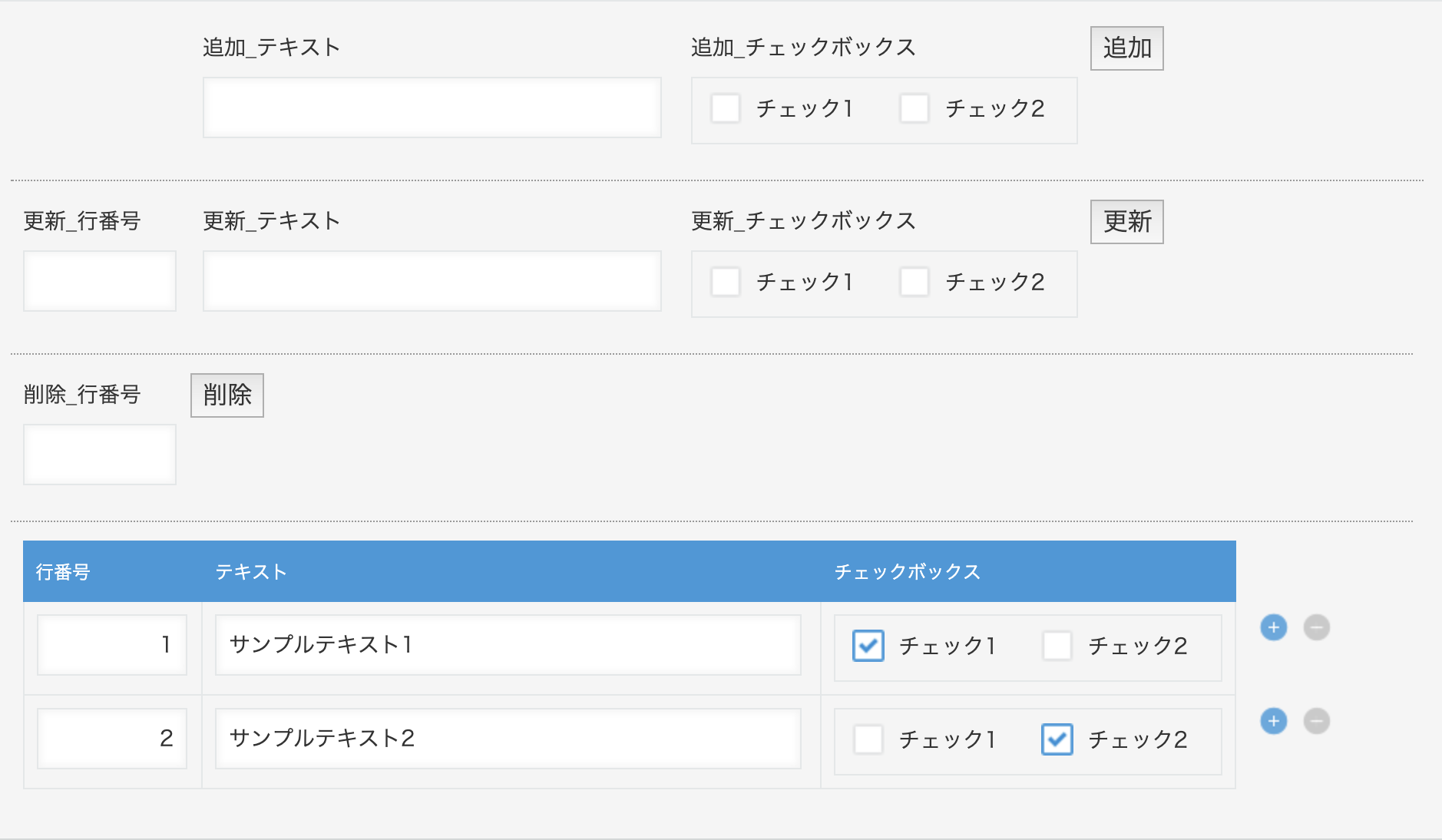The width and height of the screenshot is (1442, 840).
Task: Check チェック1 under 更新_チェックボックス
Action: pos(726,282)
